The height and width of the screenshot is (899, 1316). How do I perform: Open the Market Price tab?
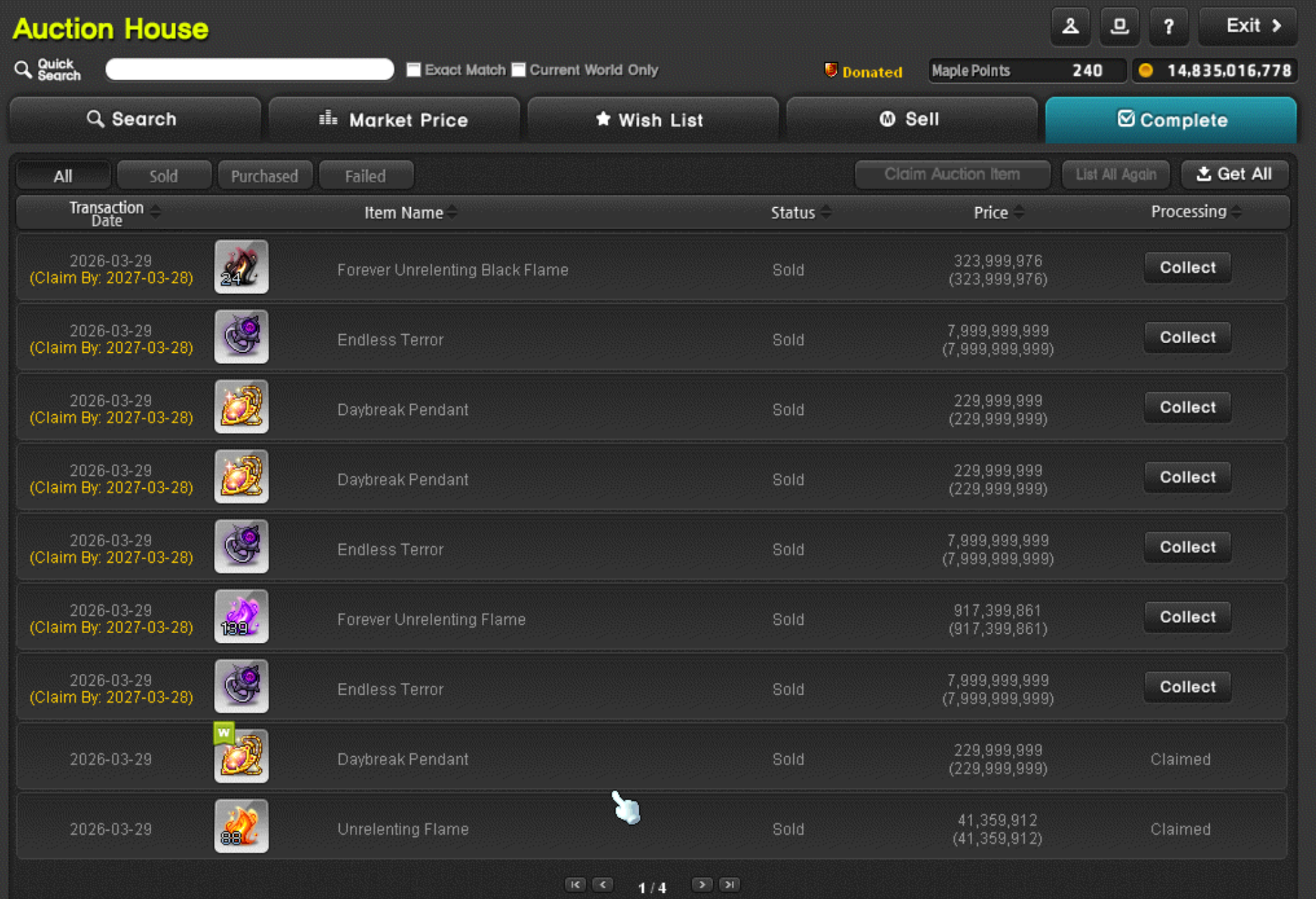click(x=394, y=119)
